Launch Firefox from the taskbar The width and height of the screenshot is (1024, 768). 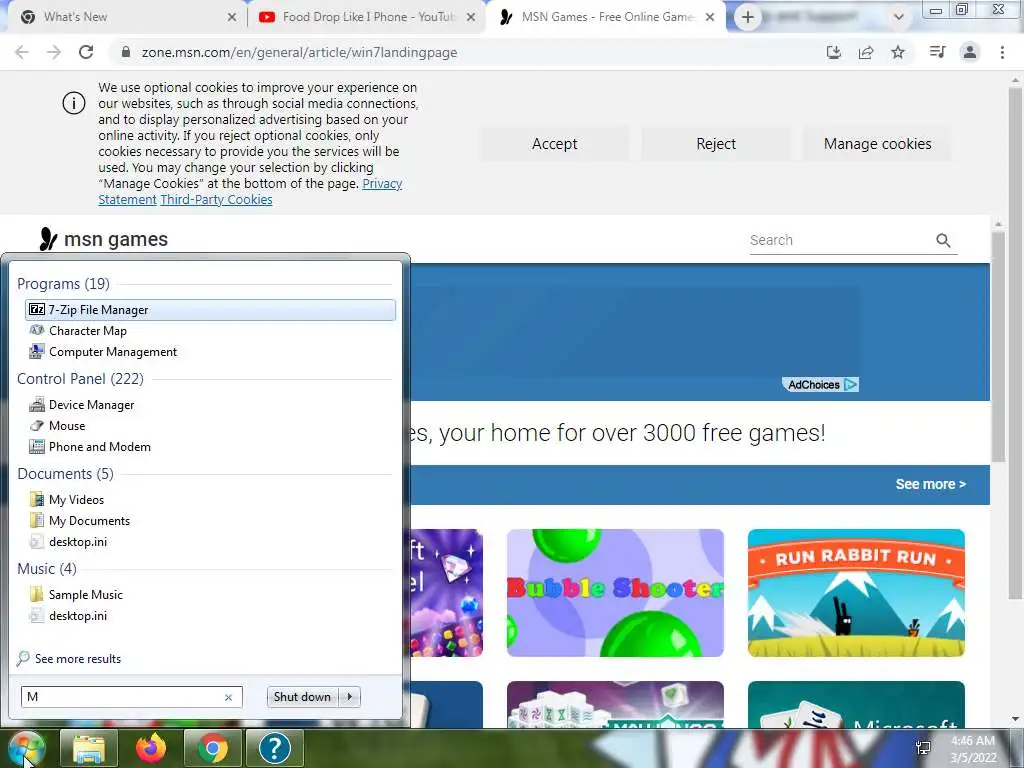(151, 748)
